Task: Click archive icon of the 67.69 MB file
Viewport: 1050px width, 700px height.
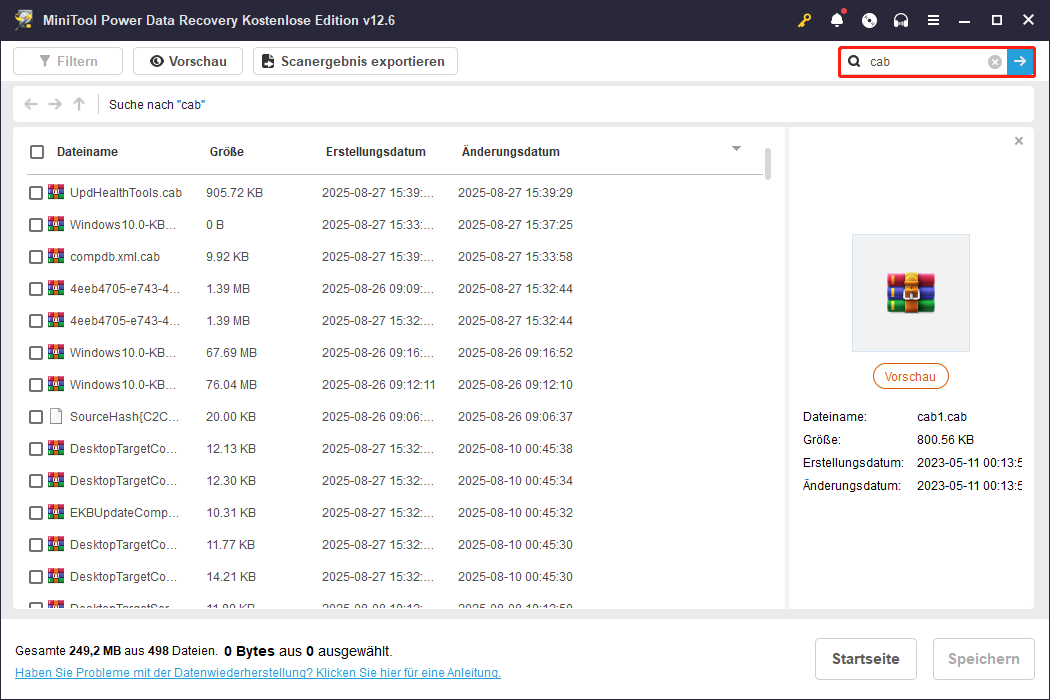Action: pyautogui.click(x=56, y=352)
